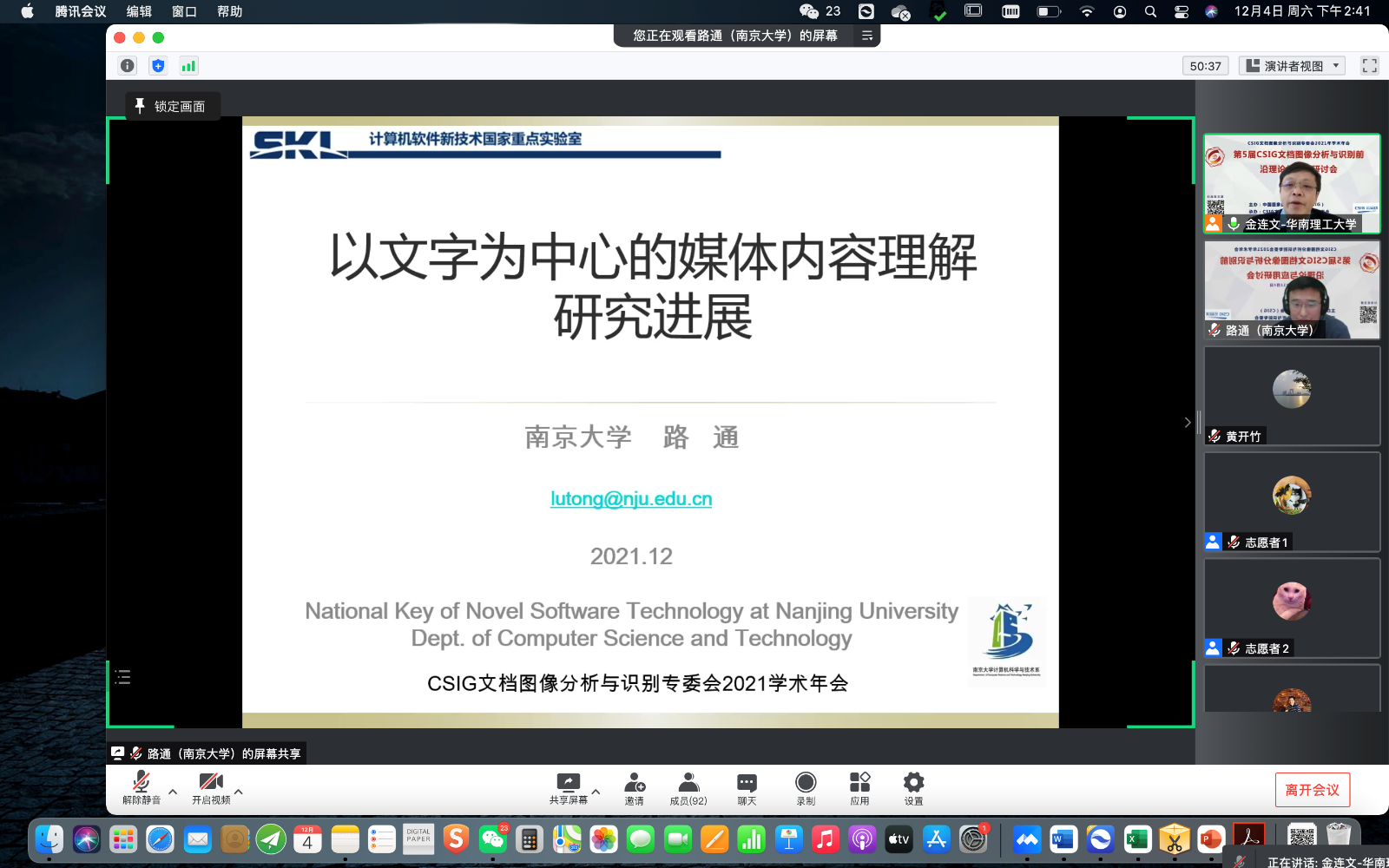Click the Leave Meeting (离开会议) button

click(1313, 790)
